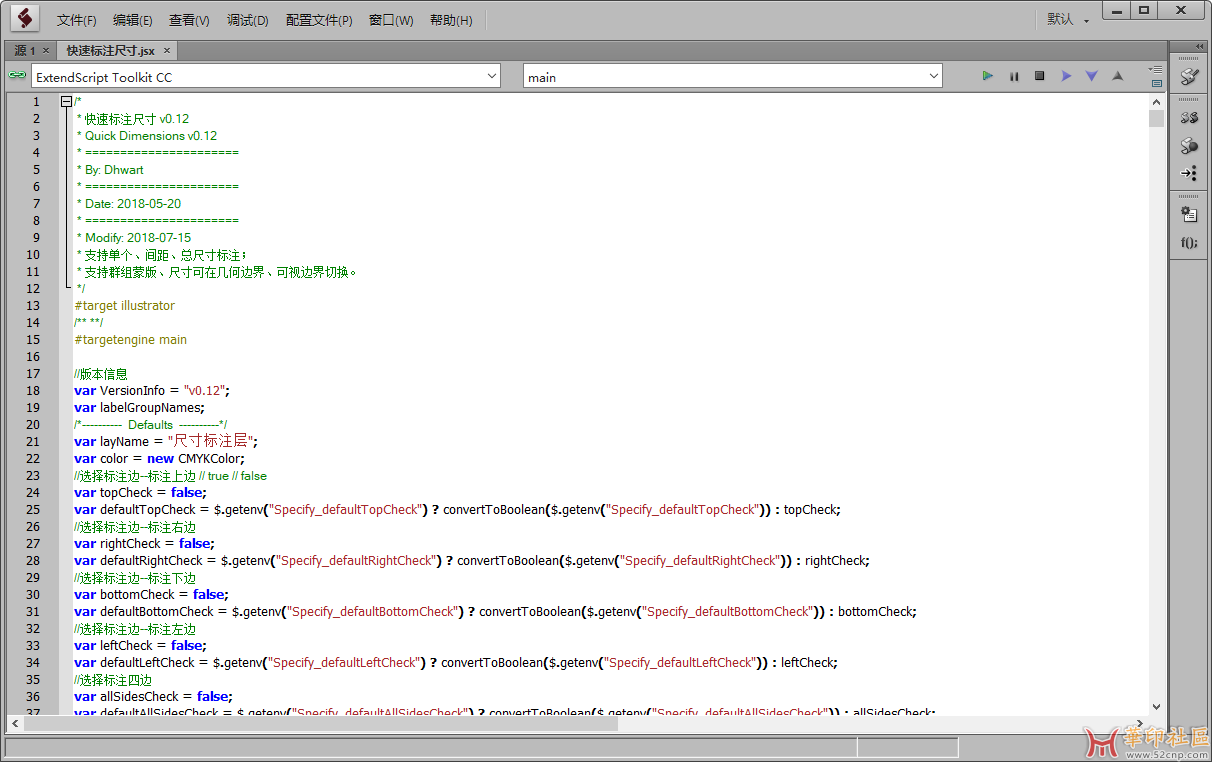
Task: Click the '//选择标注边--标注右边' comment line
Action: 135,527
